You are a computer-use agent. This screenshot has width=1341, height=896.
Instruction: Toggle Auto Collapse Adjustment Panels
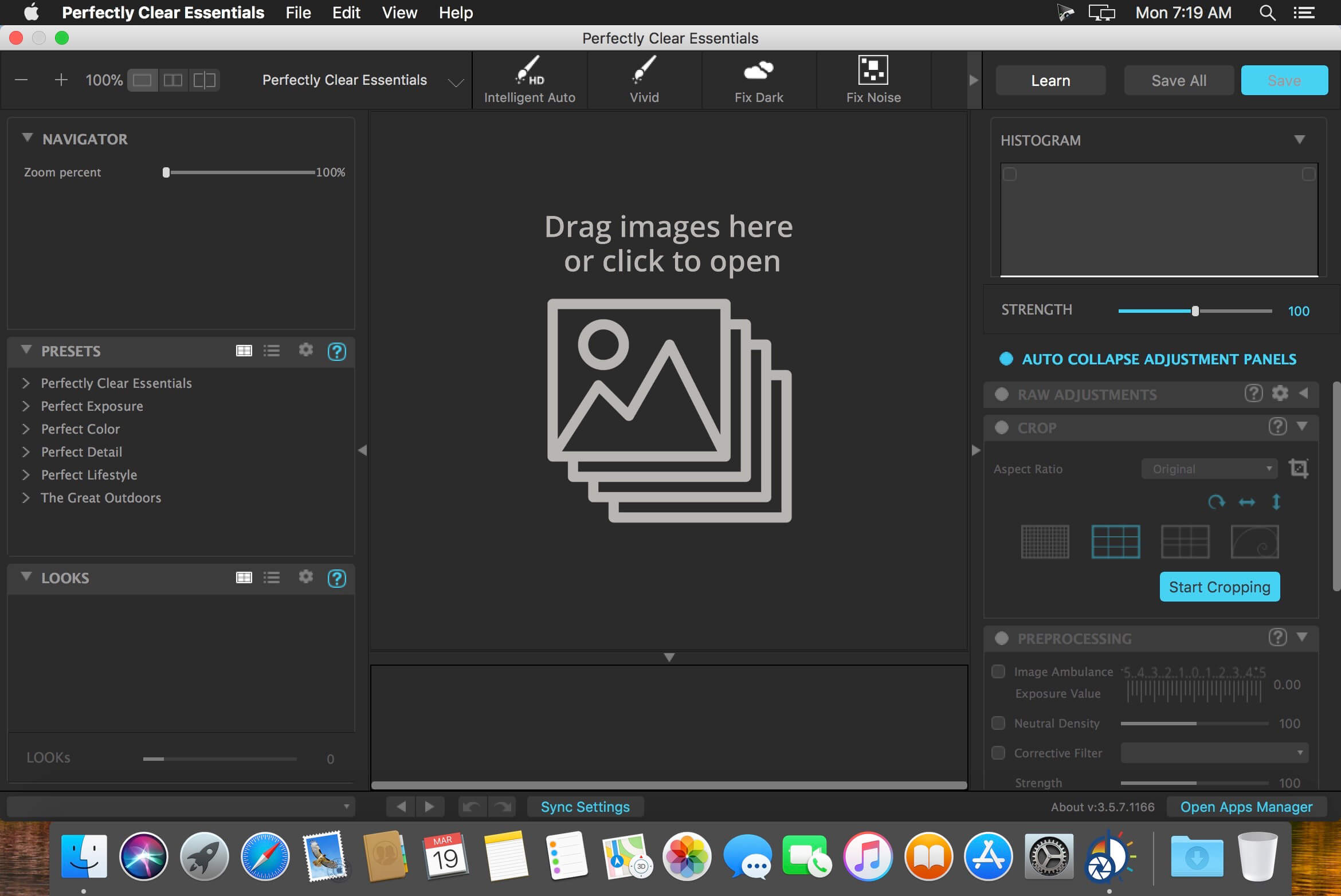pyautogui.click(x=1006, y=359)
